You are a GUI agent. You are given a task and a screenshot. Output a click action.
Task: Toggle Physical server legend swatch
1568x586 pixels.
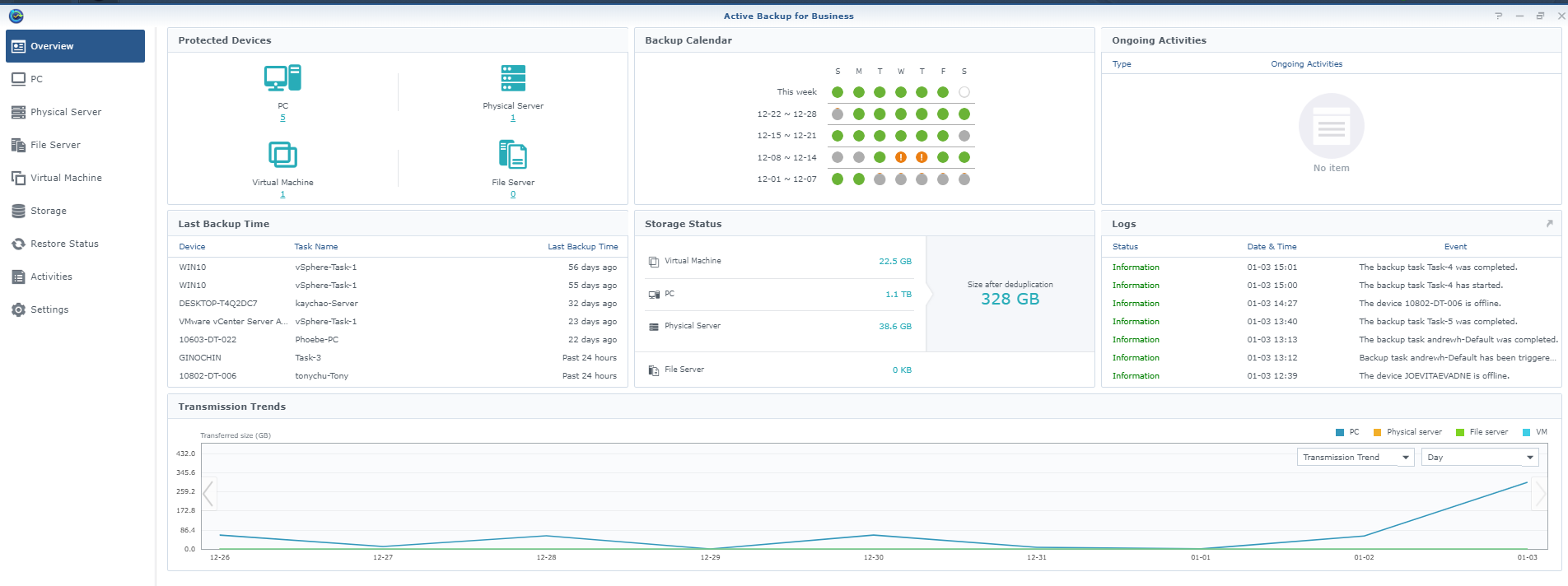click(1377, 432)
